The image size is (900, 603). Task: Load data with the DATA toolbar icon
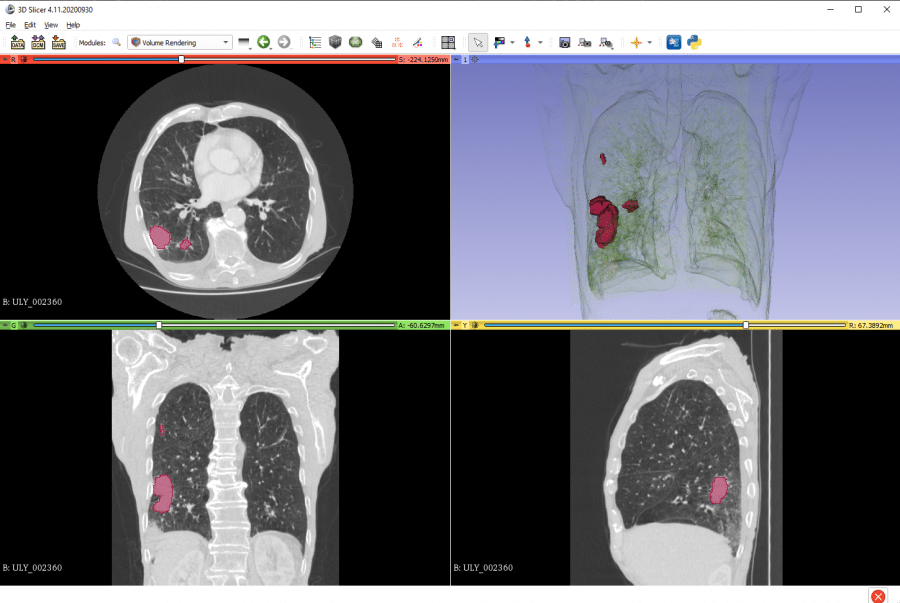click(x=17, y=42)
